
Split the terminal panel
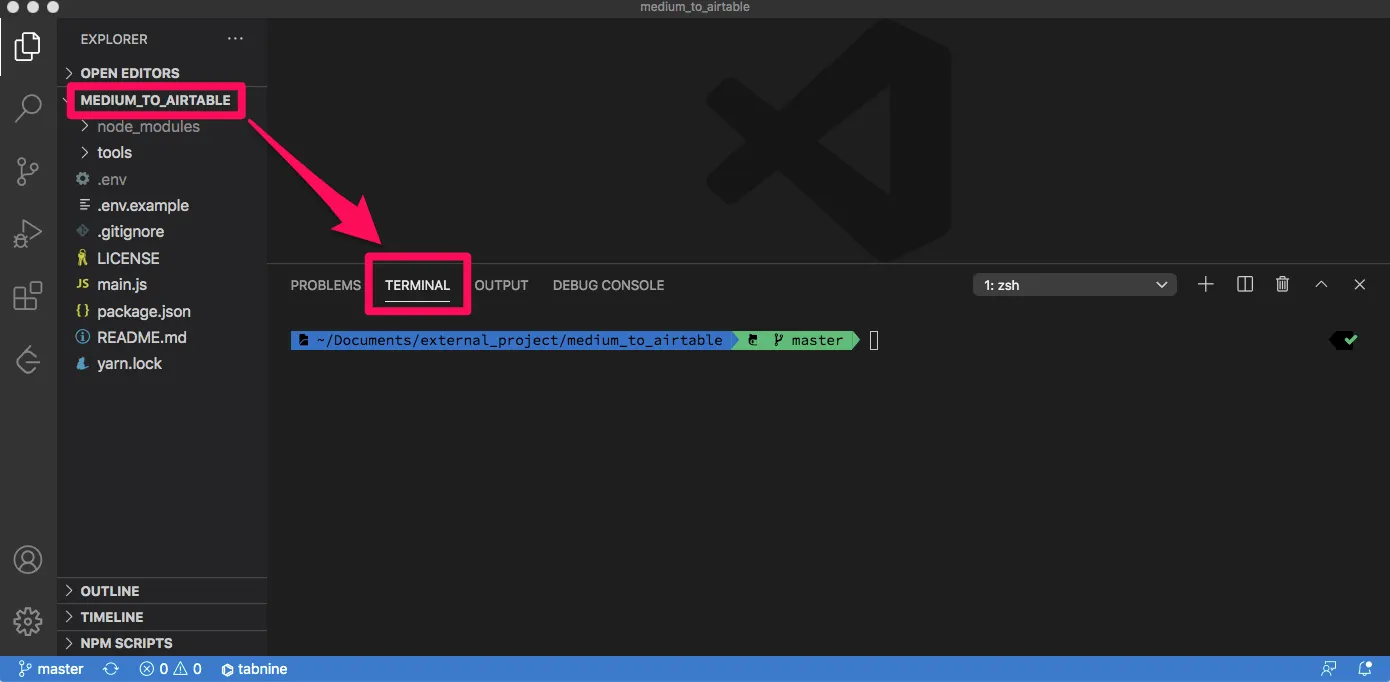[x=1245, y=285]
